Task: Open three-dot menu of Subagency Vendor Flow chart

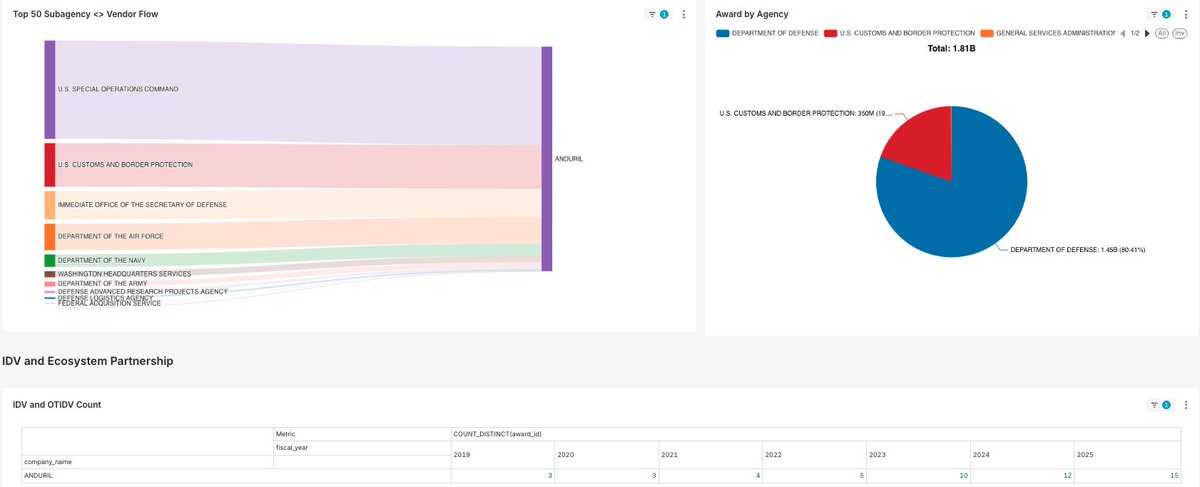Action: tap(683, 15)
